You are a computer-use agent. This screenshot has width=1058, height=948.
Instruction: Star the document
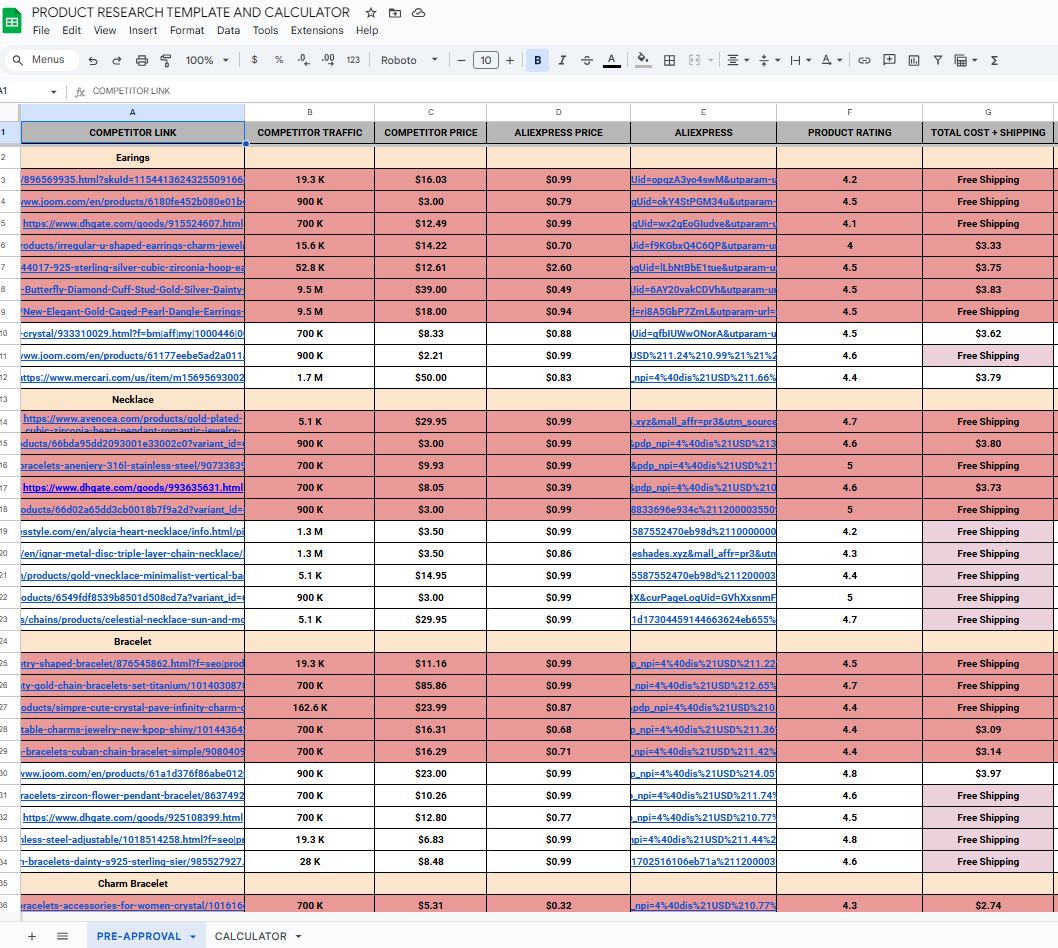pyautogui.click(x=370, y=13)
